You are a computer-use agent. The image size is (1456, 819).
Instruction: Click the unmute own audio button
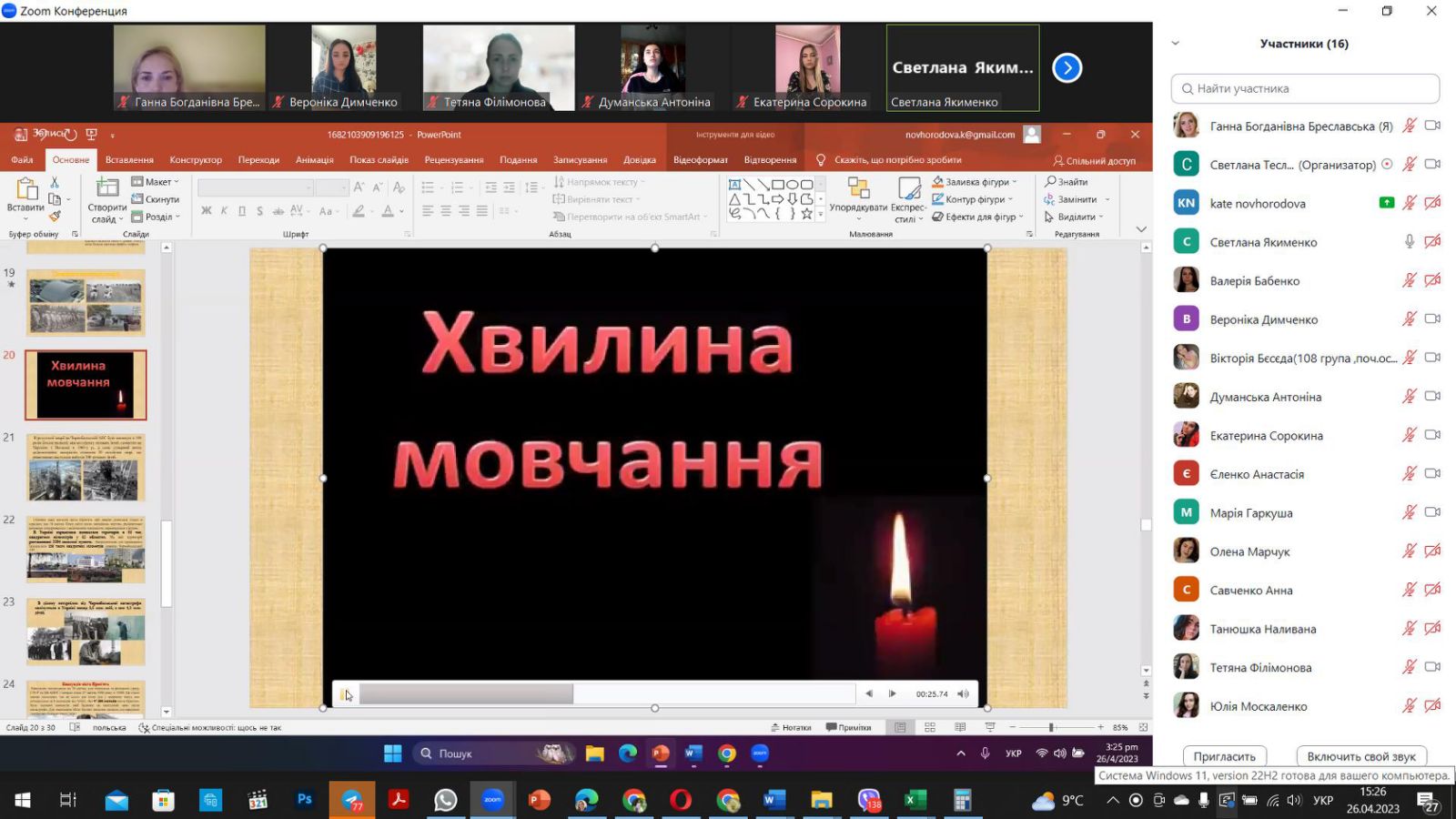tap(1360, 756)
